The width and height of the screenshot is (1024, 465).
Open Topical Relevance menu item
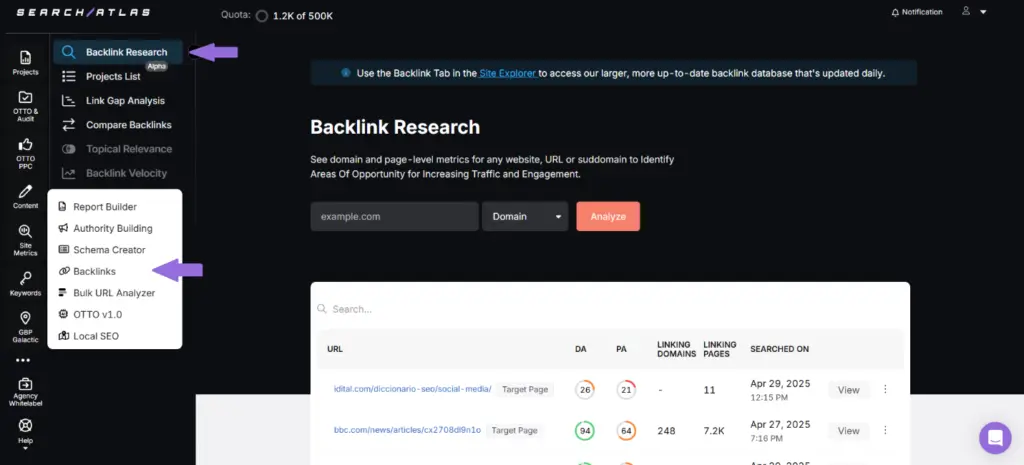[117, 149]
